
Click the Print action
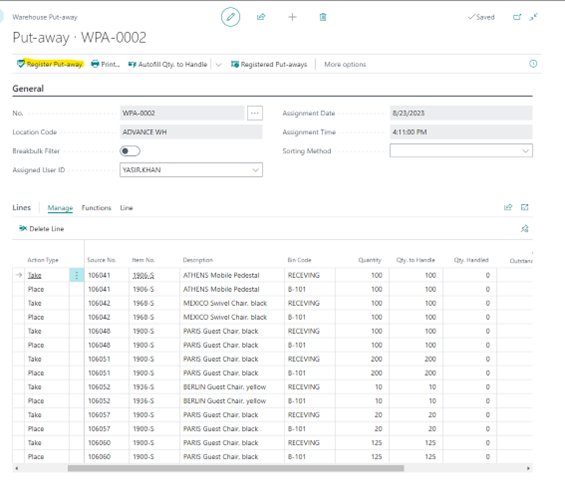pyautogui.click(x=105, y=64)
